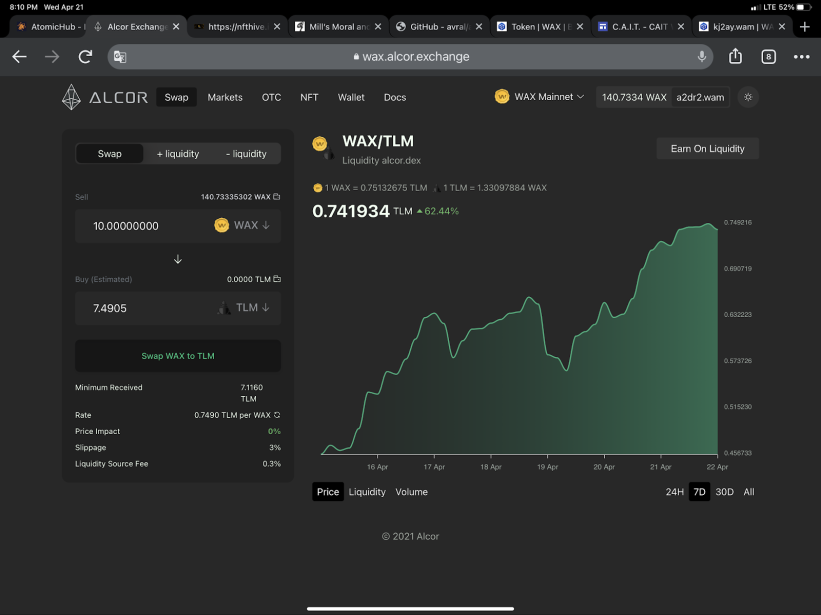The width and height of the screenshot is (821, 615).
Task: Activate the microphone voice search icon
Action: tap(702, 57)
